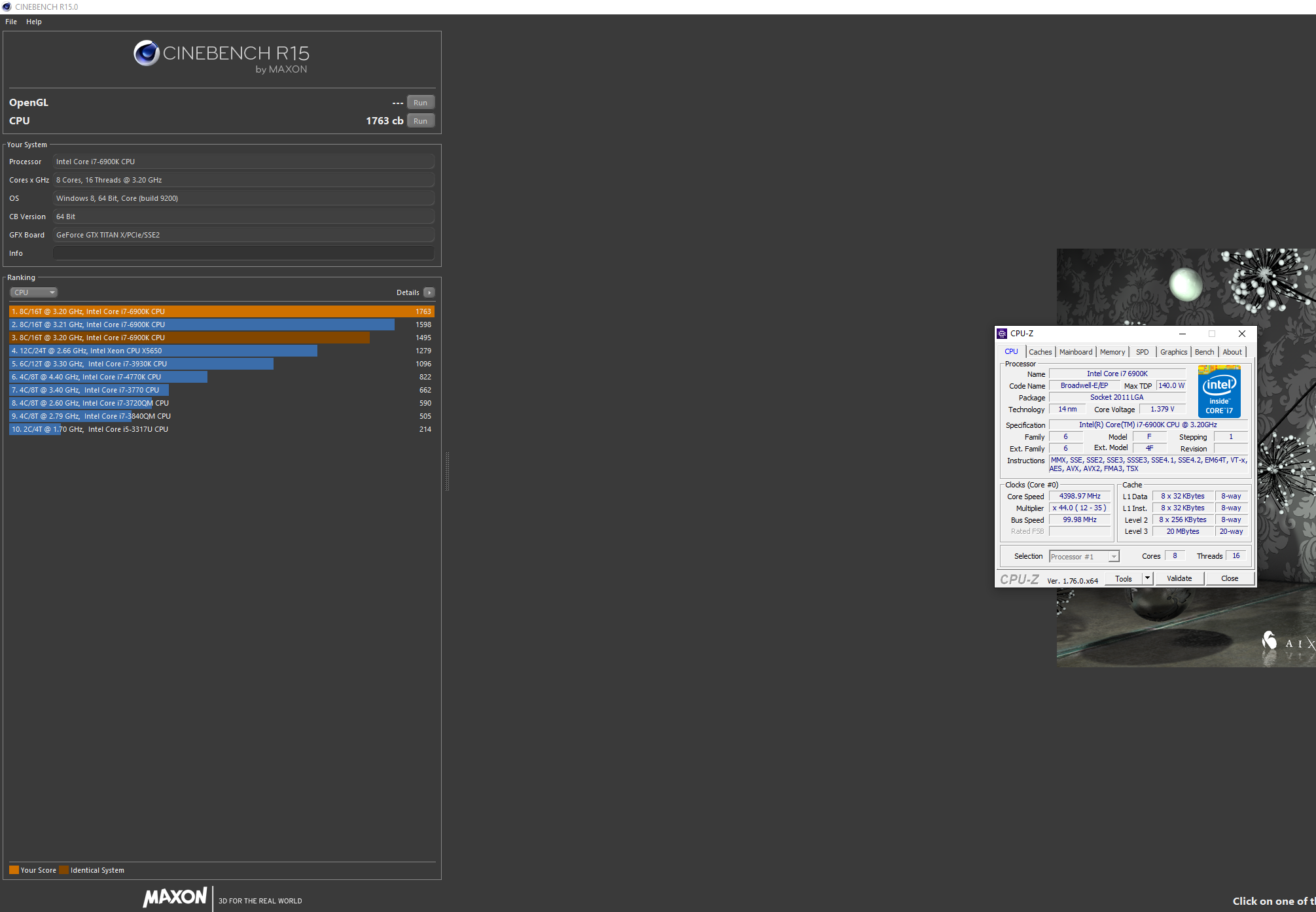Switch to the Caches tab in CPU-Z
Viewport: 1316px width, 912px height.
coord(1040,352)
